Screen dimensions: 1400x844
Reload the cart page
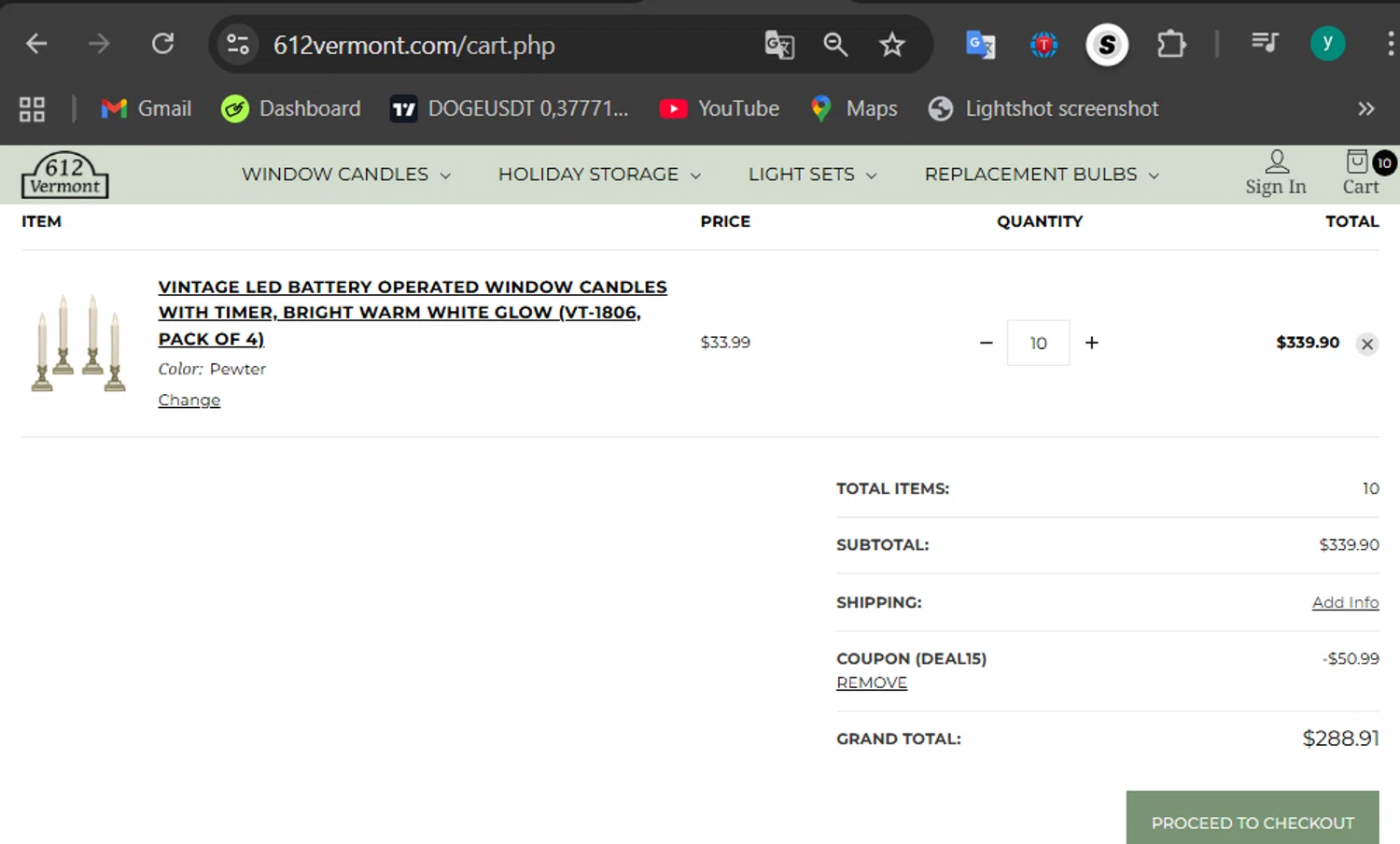click(x=163, y=44)
